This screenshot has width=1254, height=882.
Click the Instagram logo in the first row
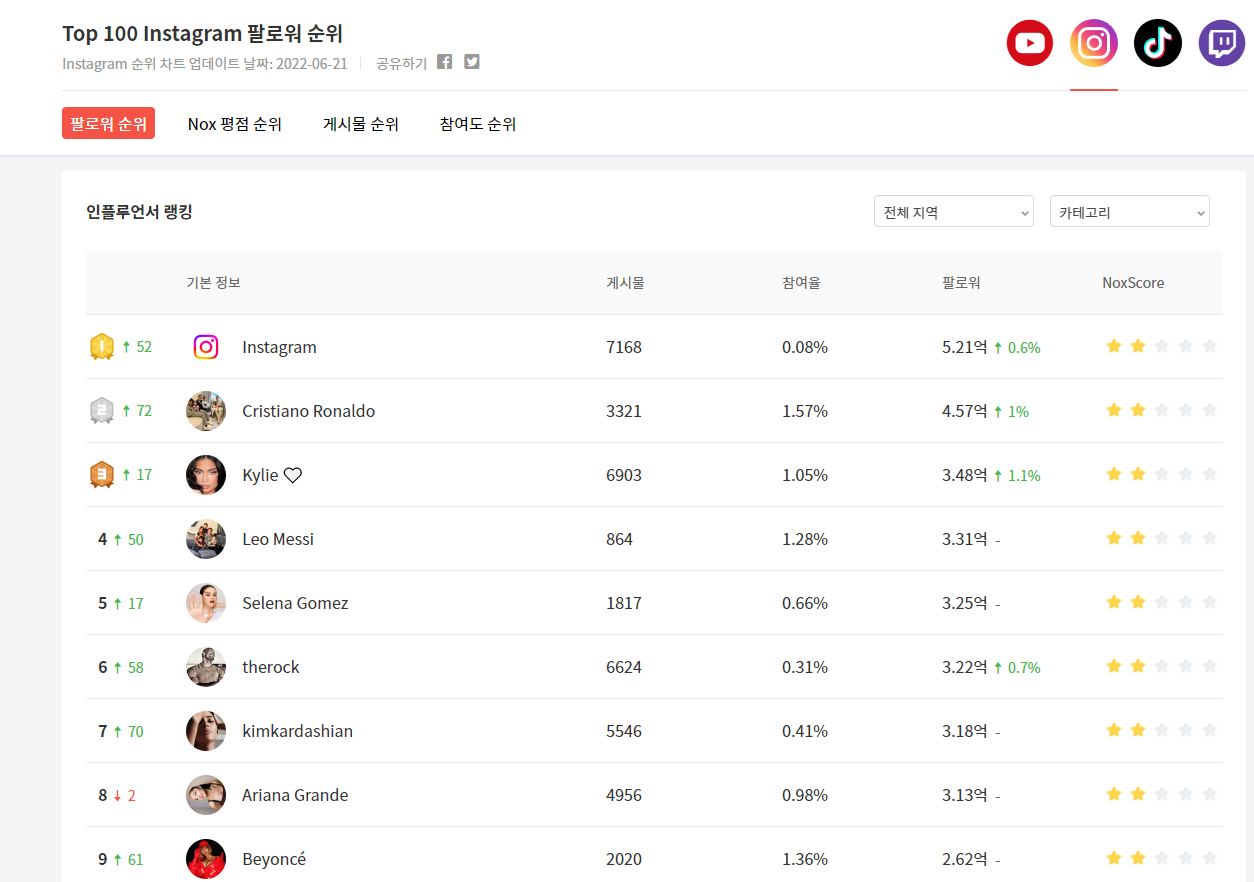(206, 347)
